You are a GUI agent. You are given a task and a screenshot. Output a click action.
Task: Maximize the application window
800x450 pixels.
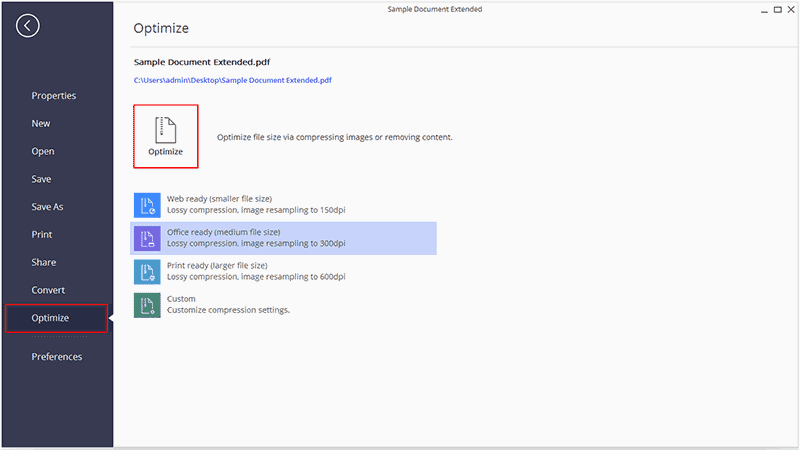point(778,10)
